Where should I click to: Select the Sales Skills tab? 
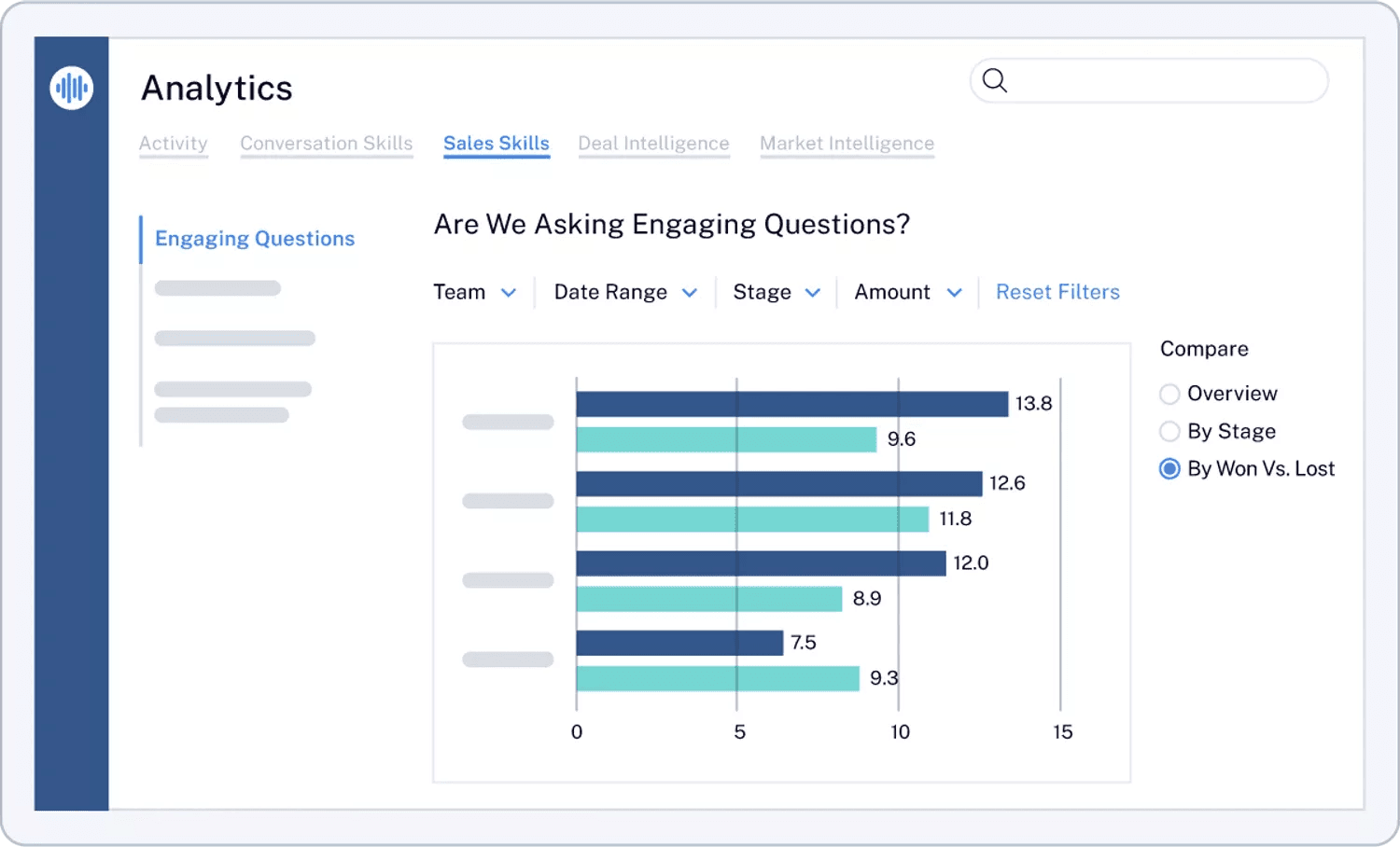pyautogui.click(x=496, y=144)
